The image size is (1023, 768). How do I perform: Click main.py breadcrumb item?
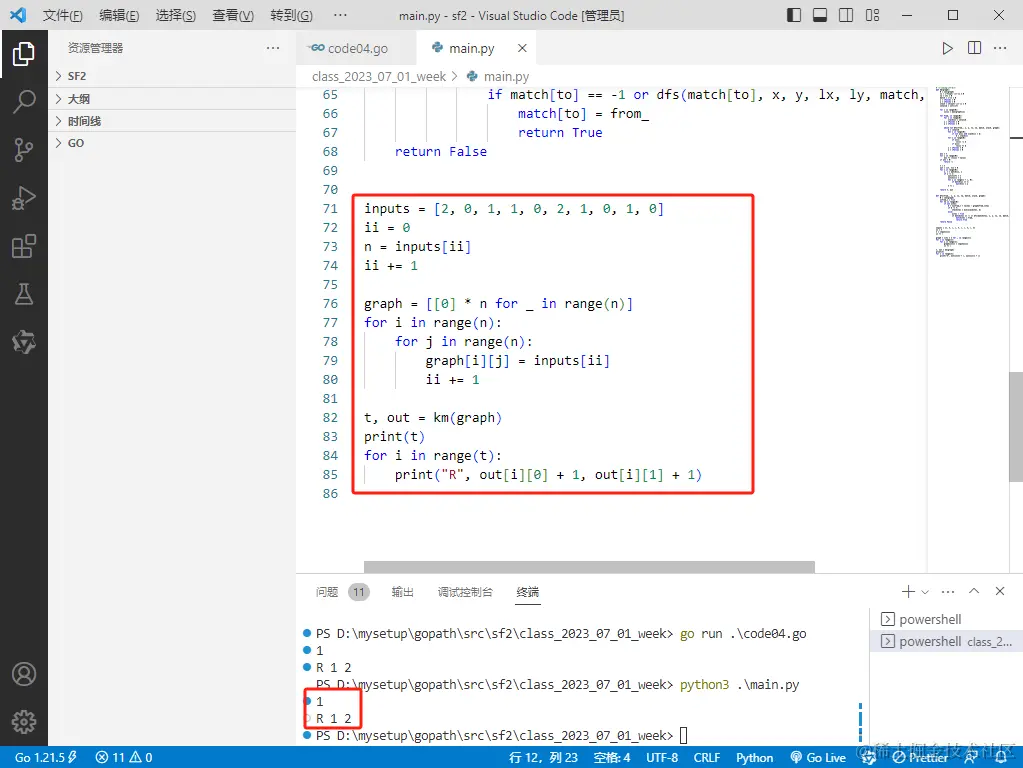(x=498, y=76)
